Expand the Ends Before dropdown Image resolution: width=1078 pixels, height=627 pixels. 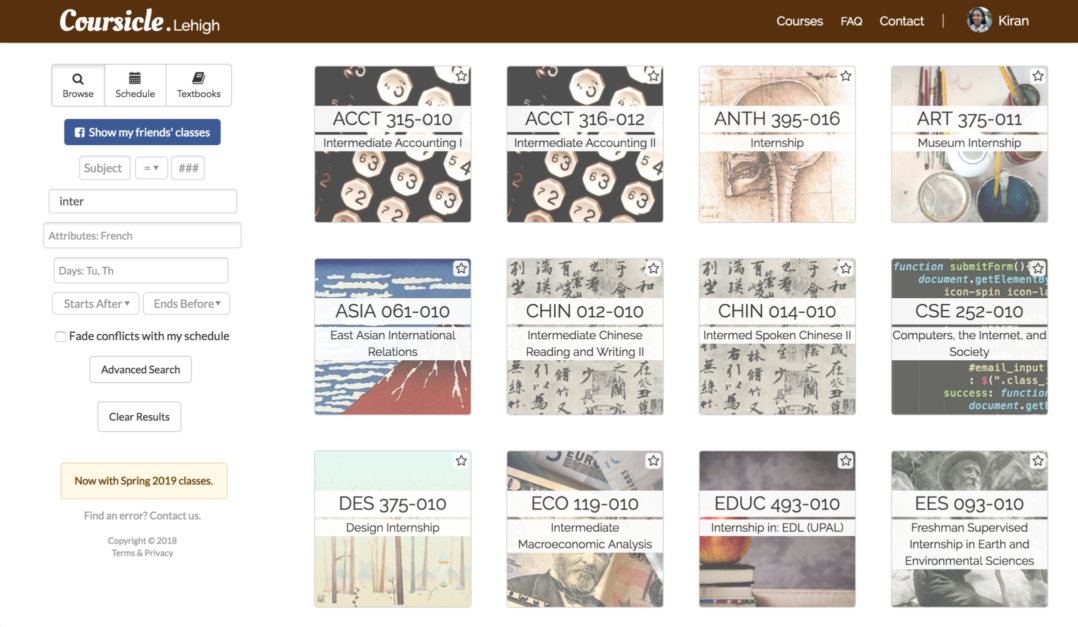(x=186, y=304)
